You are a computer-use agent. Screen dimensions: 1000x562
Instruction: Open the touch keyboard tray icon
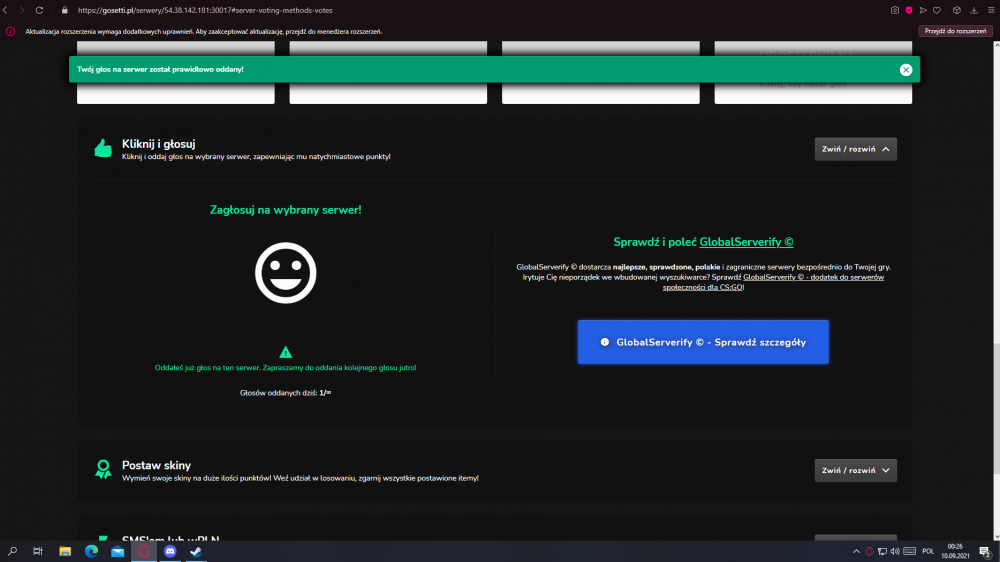pos(909,552)
